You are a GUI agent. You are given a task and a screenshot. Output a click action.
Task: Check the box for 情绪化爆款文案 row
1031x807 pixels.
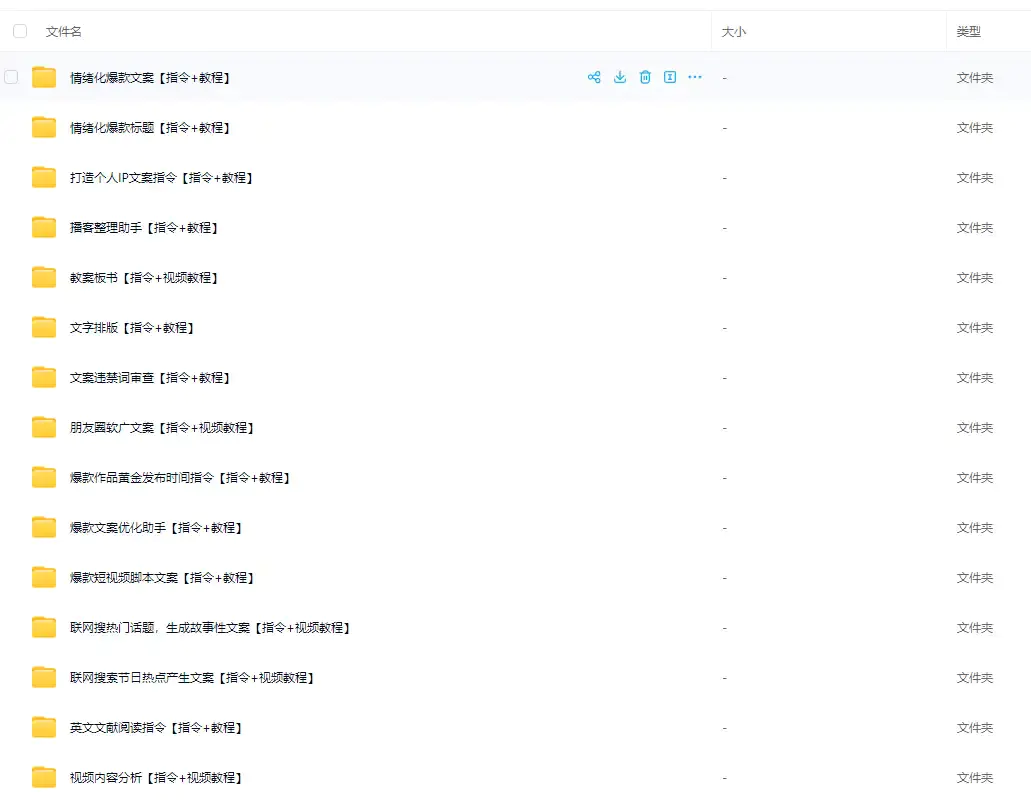click(12, 77)
